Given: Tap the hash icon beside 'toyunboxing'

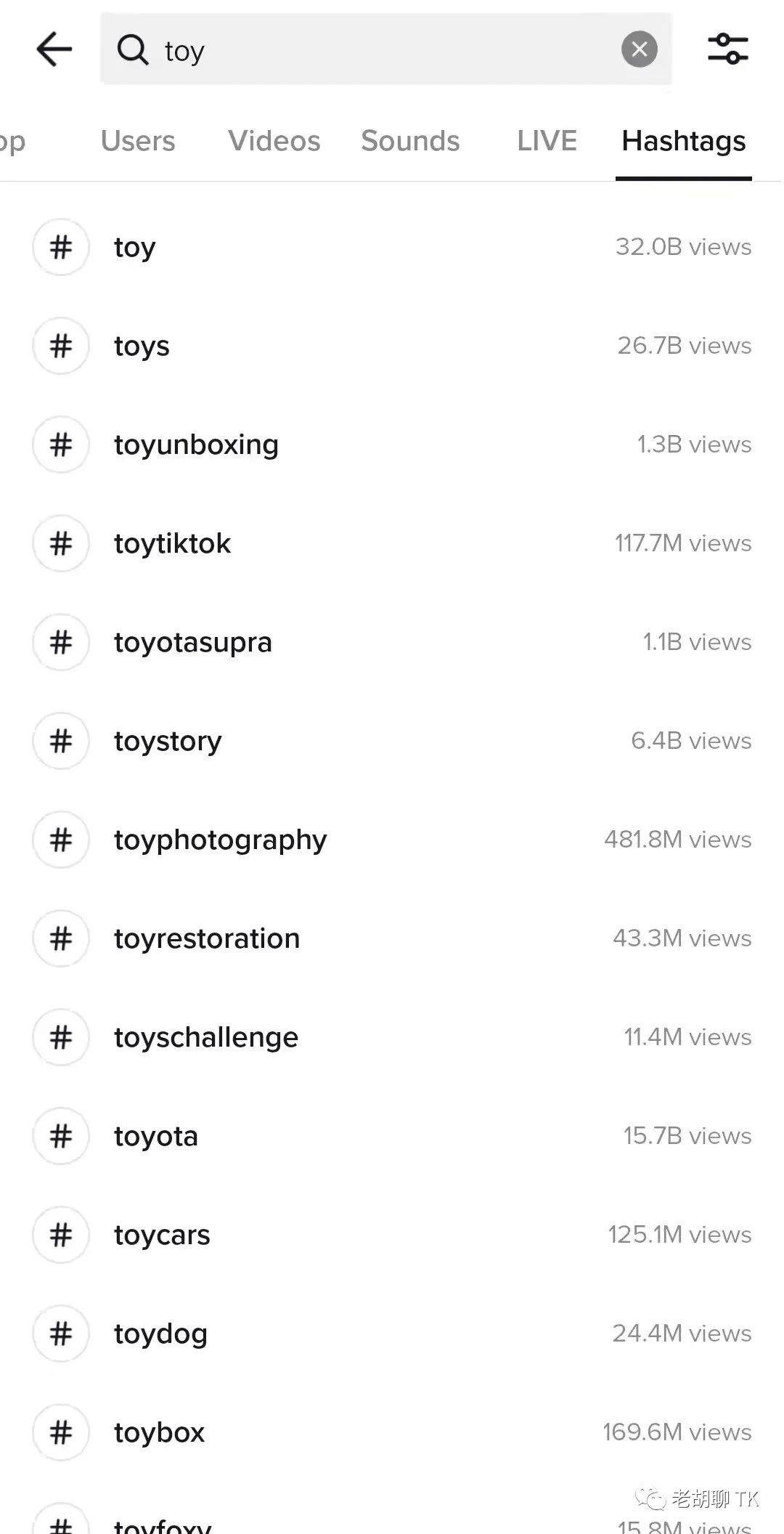Looking at the screenshot, I should 61,445.
